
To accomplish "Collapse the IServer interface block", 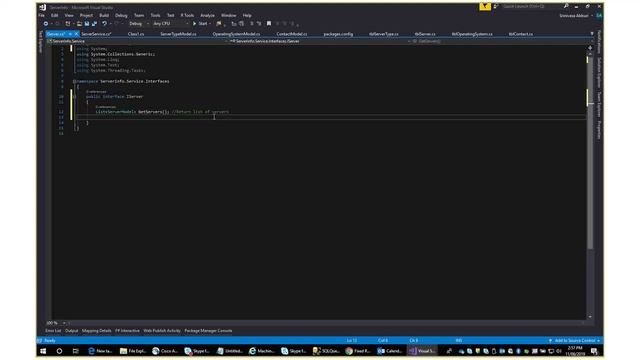I will click(x=74, y=97).
